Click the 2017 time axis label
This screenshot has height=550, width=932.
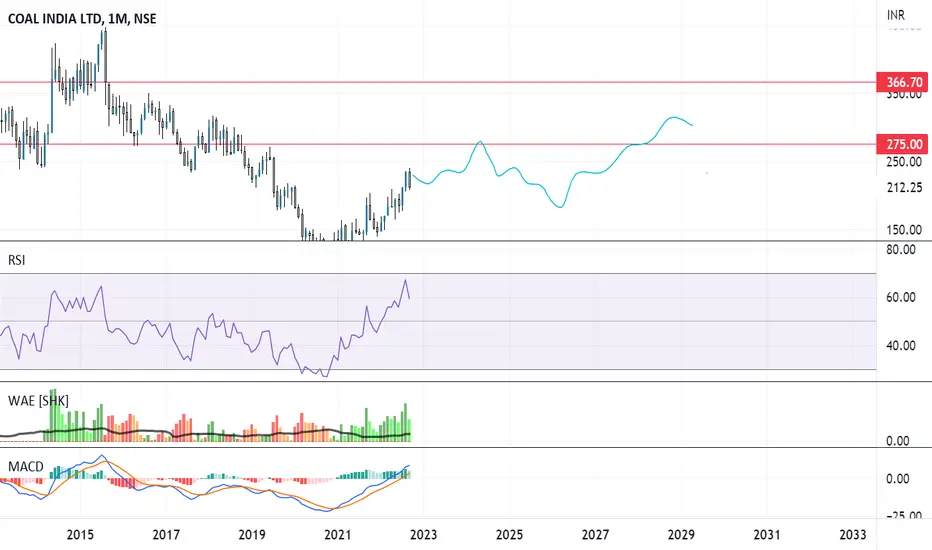[166, 535]
